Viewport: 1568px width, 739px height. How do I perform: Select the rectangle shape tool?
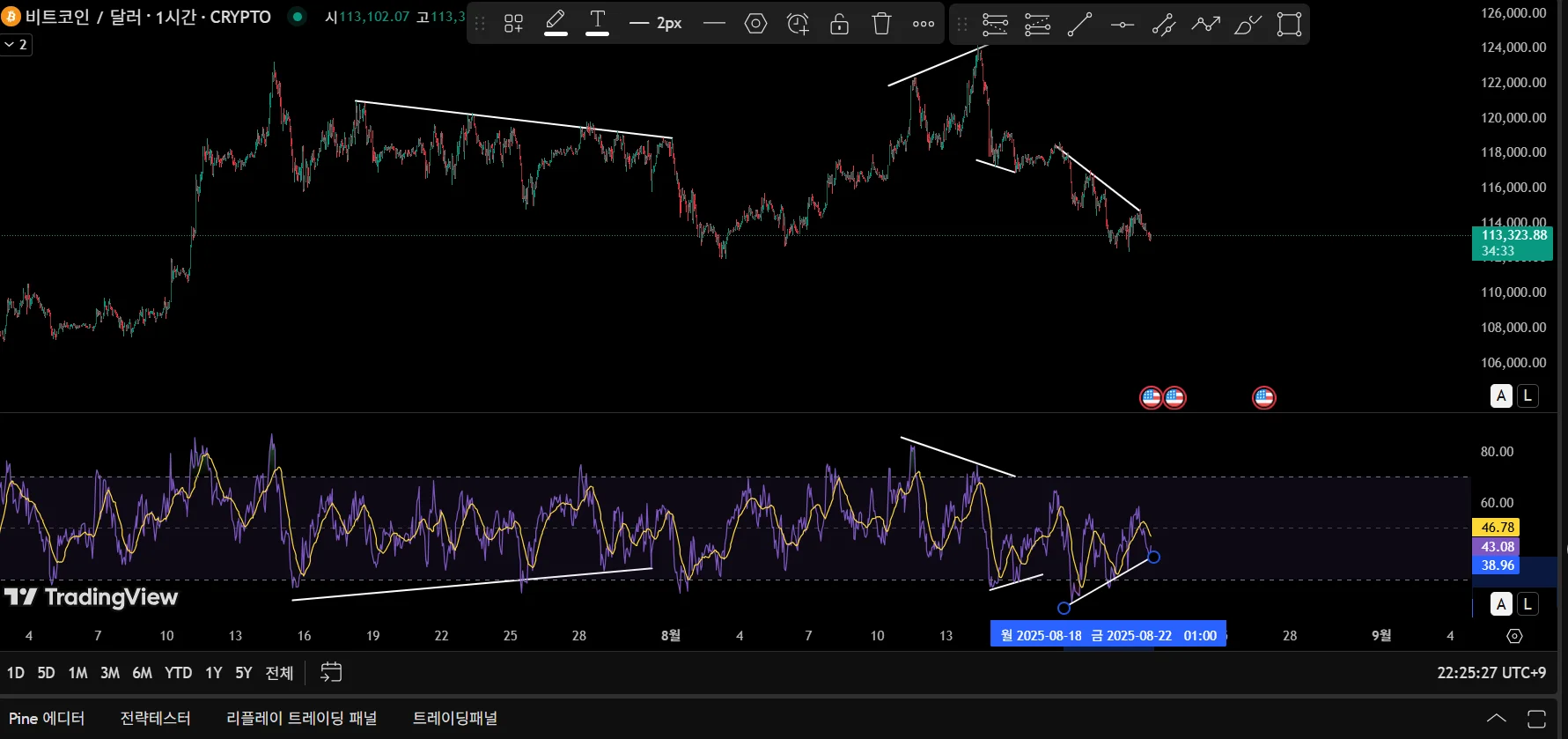point(1289,24)
